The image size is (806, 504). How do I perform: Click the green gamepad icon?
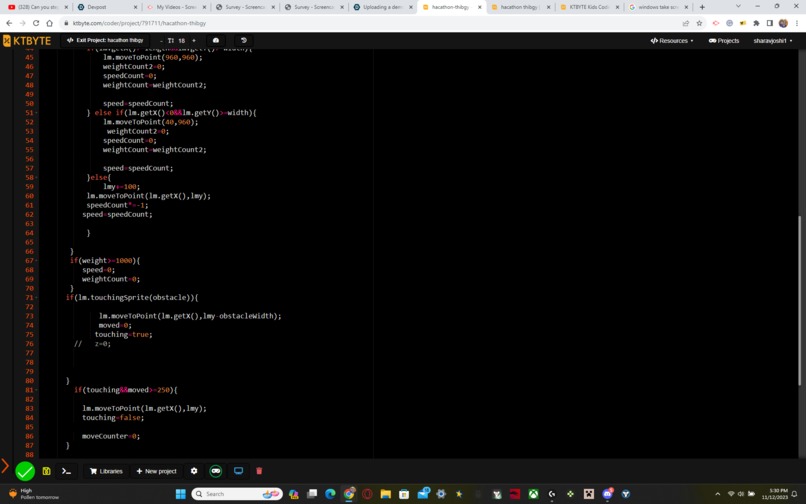click(216, 471)
